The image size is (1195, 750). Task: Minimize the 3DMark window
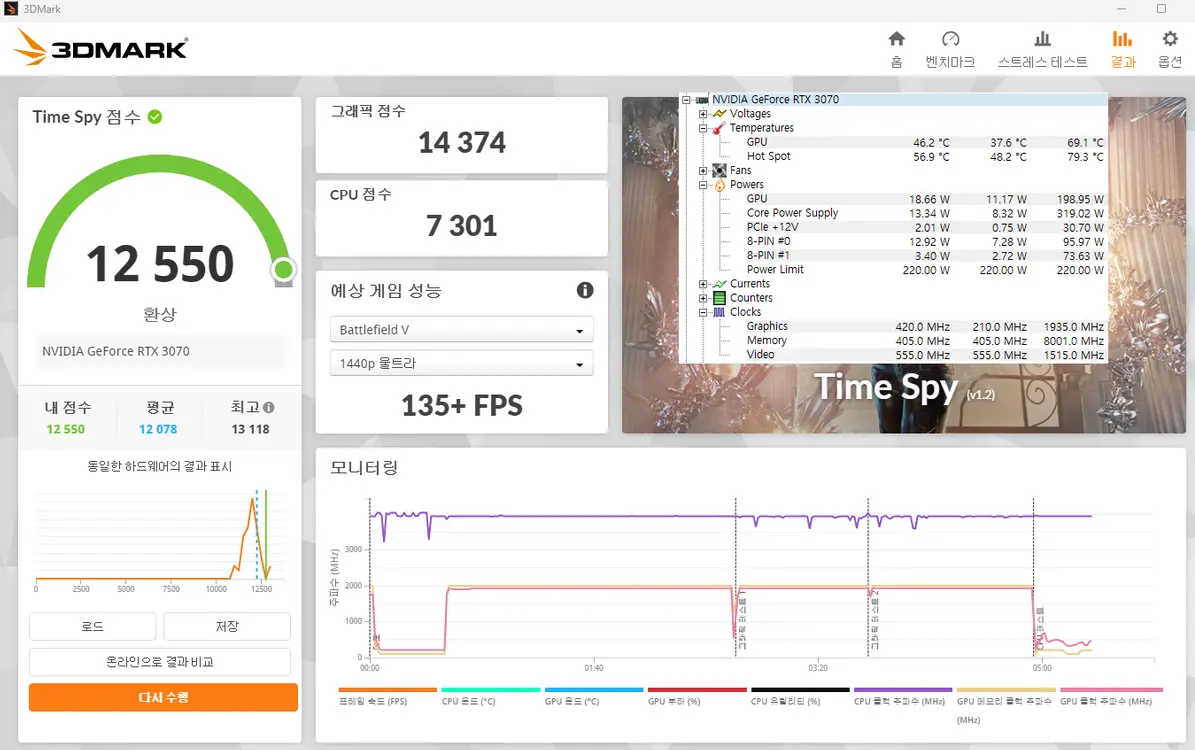click(x=1121, y=9)
